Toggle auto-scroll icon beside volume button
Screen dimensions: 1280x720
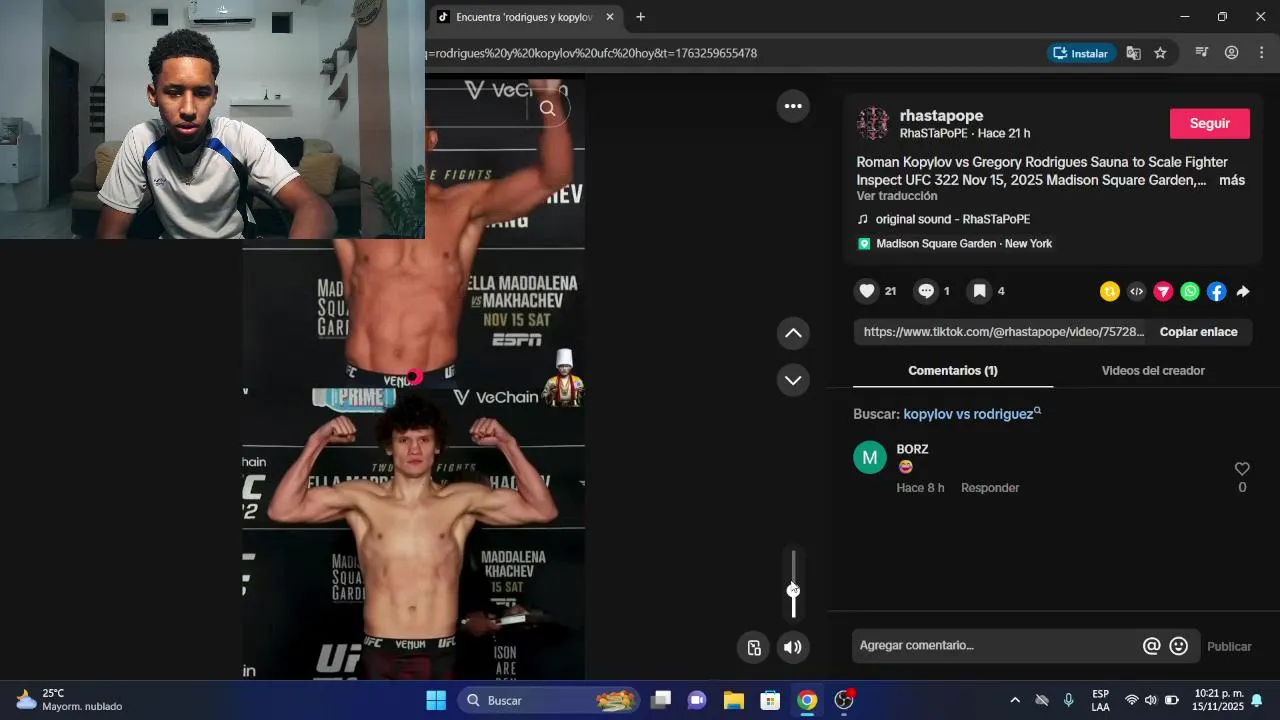click(x=754, y=647)
